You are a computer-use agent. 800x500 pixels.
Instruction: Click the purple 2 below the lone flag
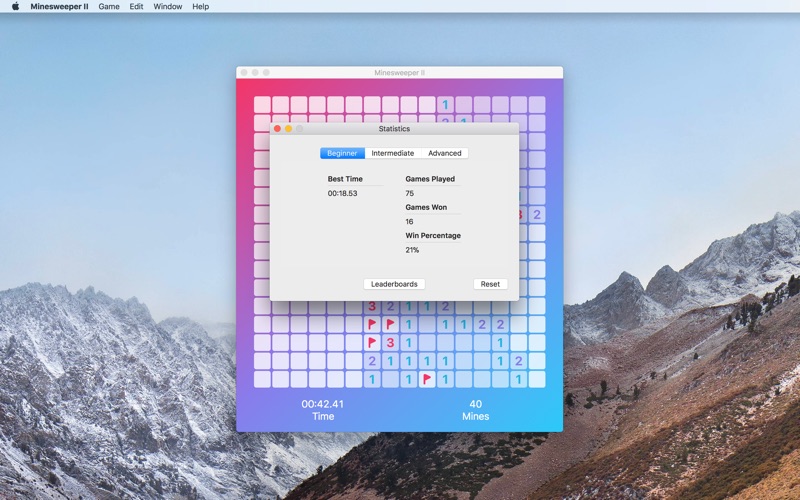[x=372, y=361]
